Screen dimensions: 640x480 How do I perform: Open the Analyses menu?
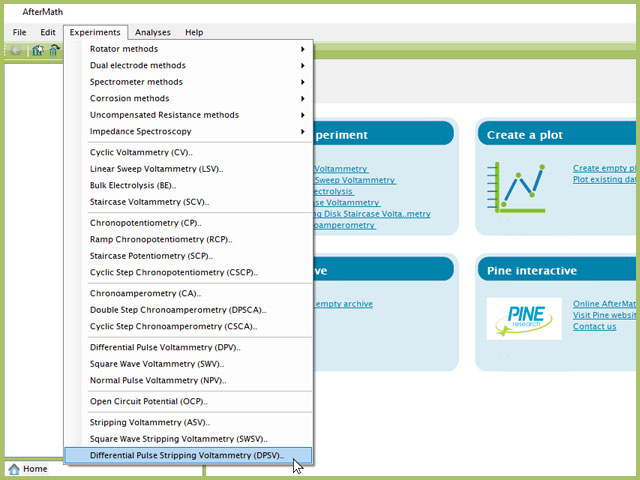tap(153, 32)
